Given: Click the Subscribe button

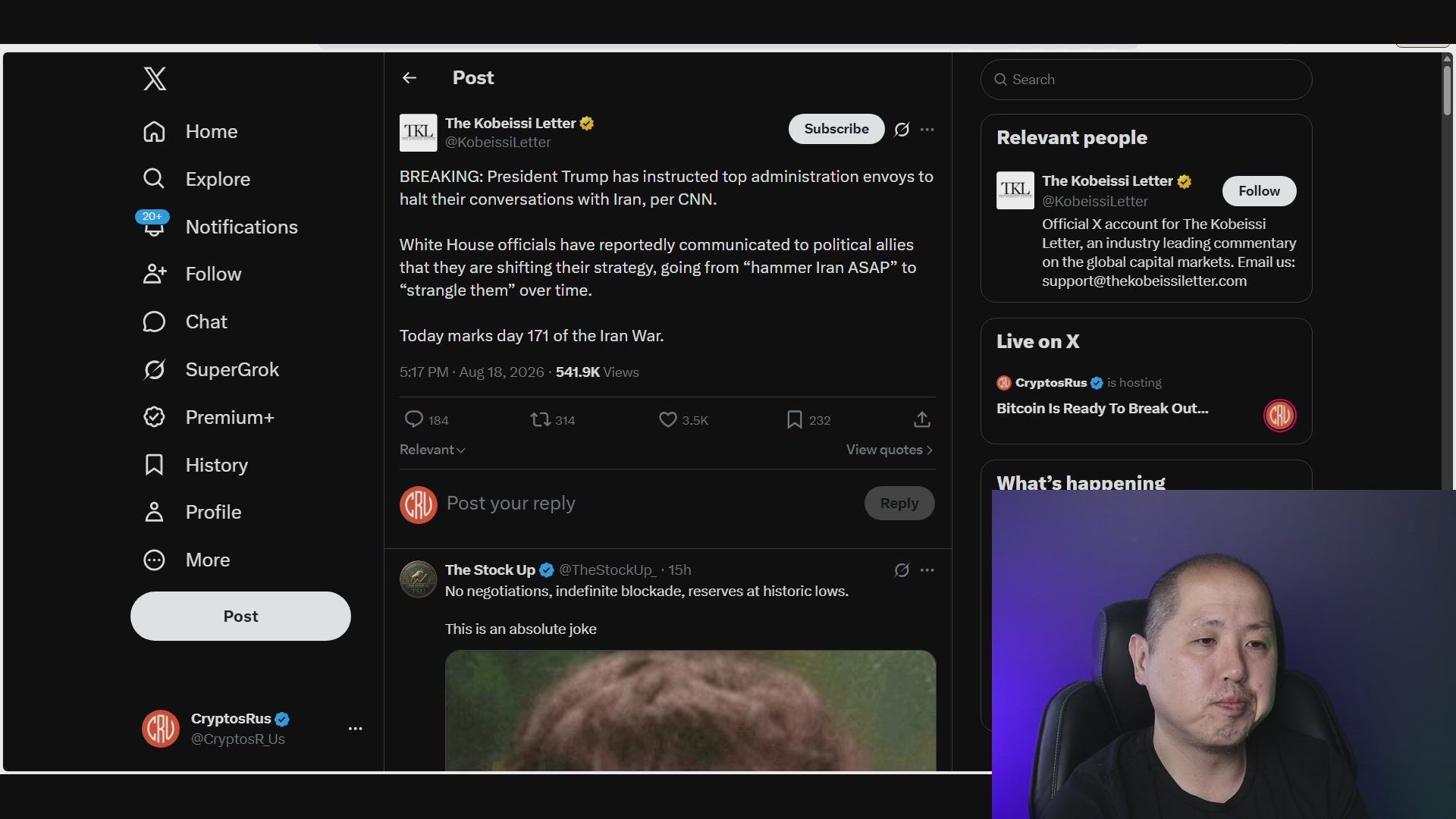Looking at the screenshot, I should tap(836, 129).
